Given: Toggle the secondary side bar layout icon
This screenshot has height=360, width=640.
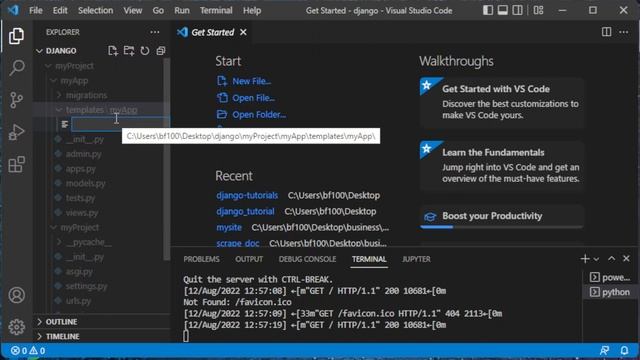Looking at the screenshot, I should click(517, 10).
